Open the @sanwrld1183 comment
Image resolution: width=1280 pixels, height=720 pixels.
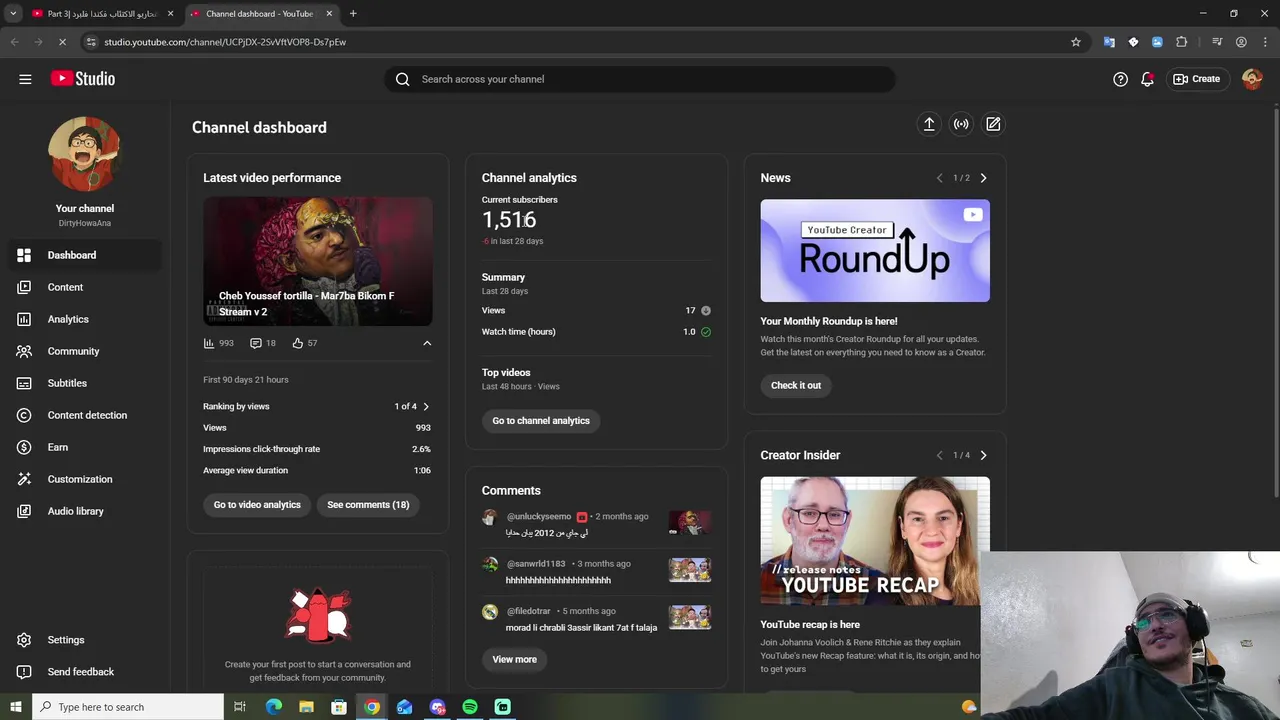point(597,572)
